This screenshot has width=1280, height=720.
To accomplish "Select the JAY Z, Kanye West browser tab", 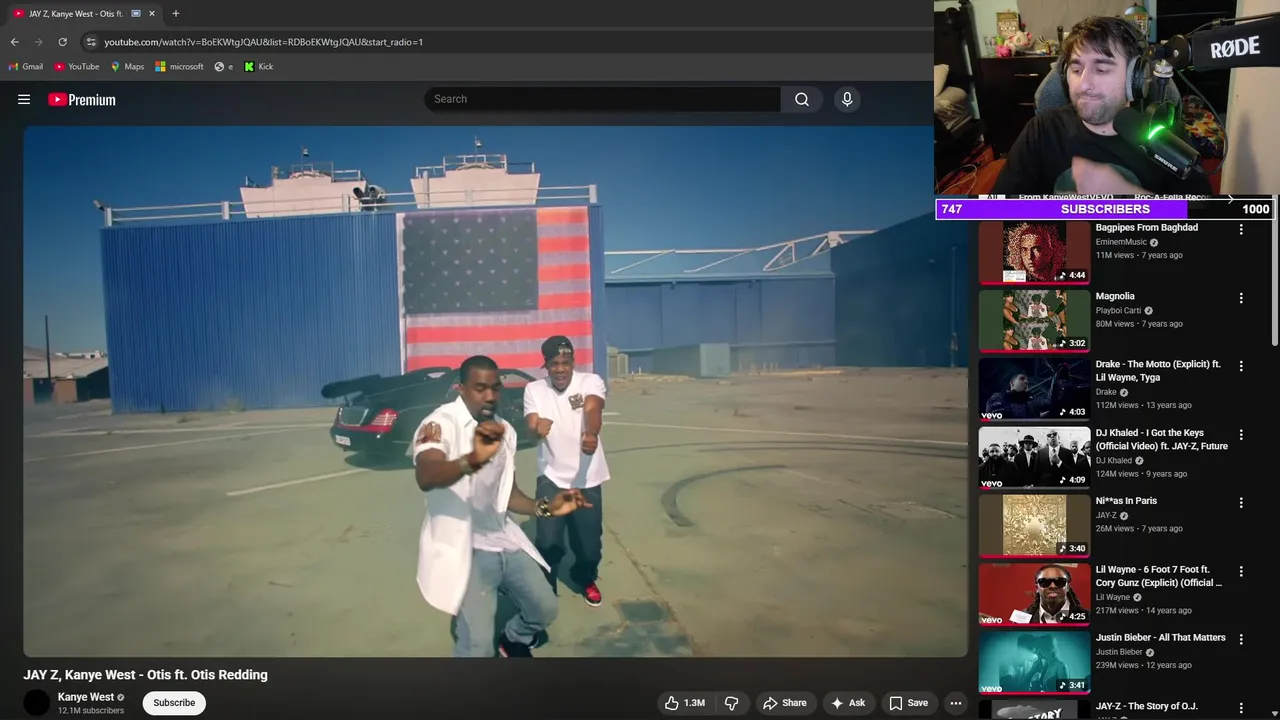I will 85,14.
